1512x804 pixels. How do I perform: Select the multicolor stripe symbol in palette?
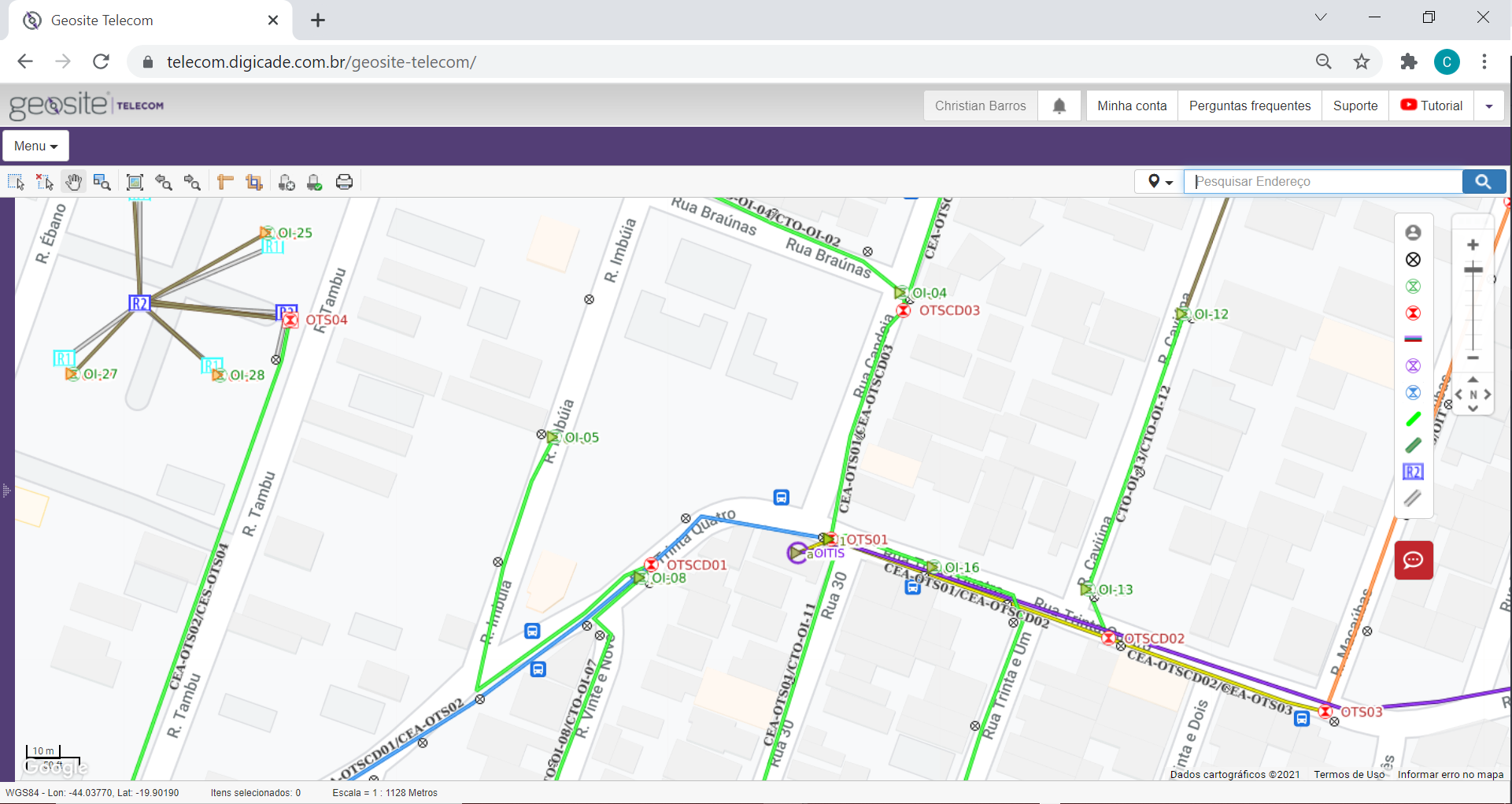click(1414, 339)
